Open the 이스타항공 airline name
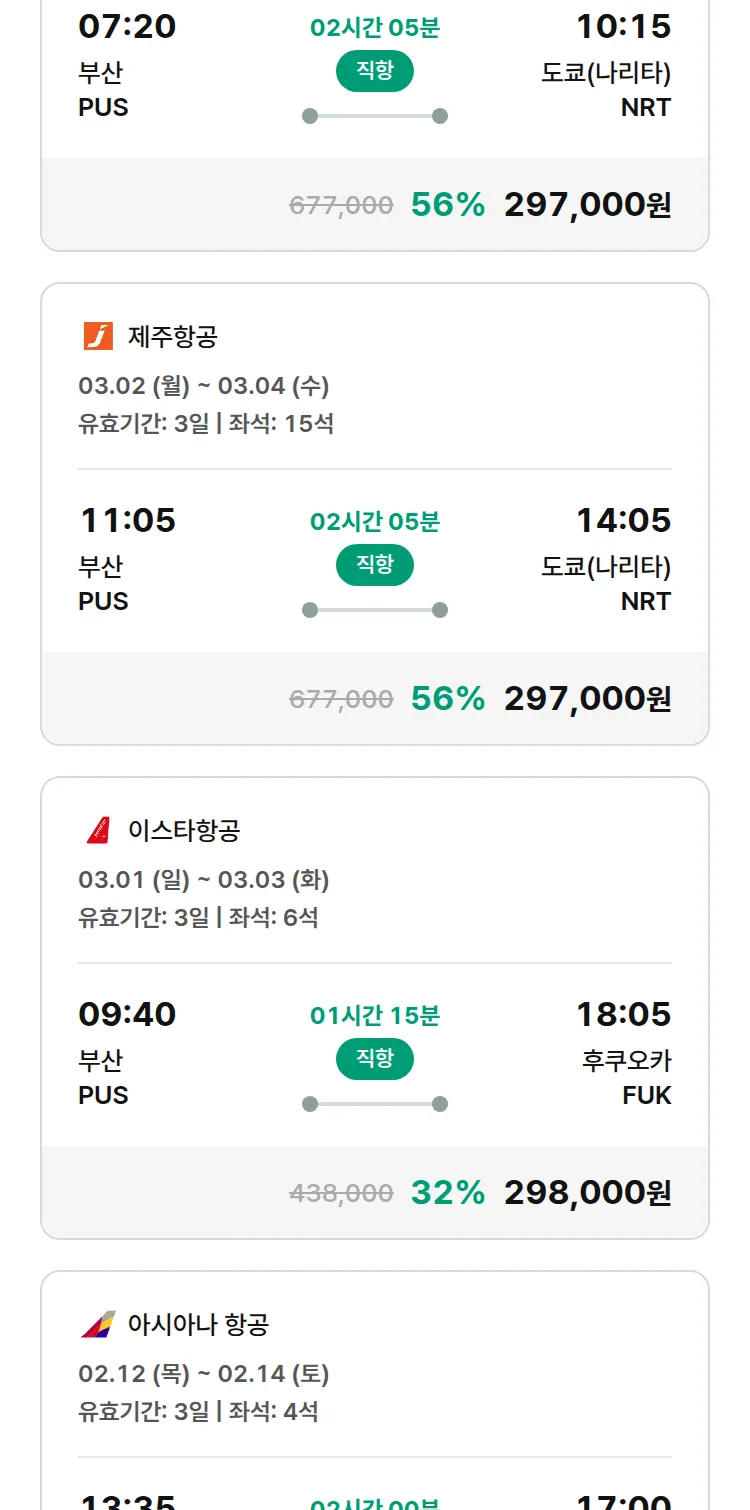 [184, 831]
